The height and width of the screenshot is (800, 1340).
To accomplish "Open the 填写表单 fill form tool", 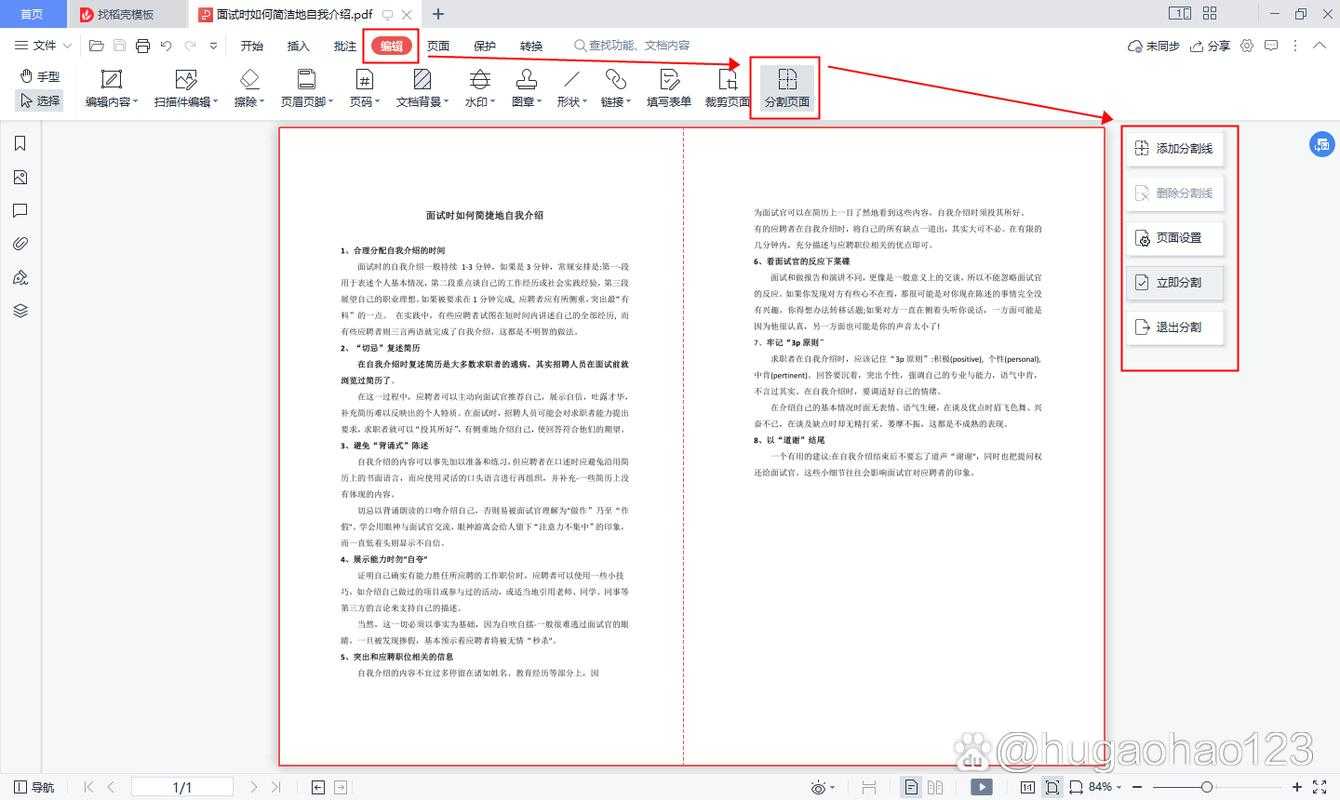I will tap(669, 88).
